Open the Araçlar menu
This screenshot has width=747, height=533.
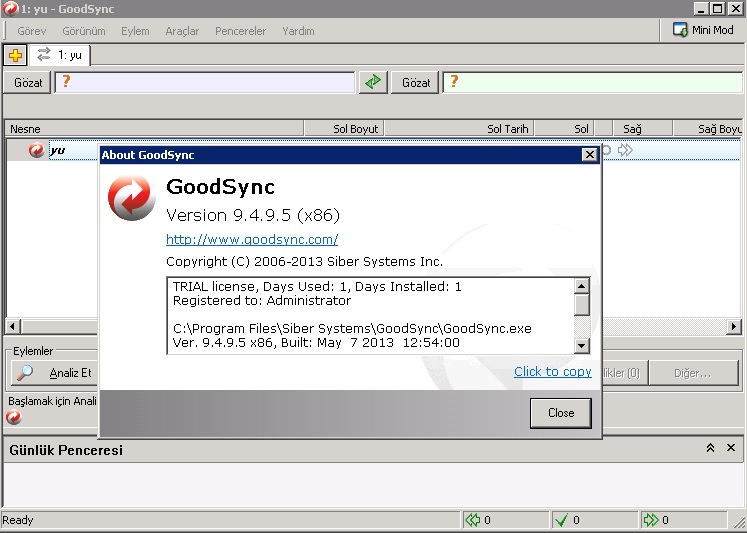tap(182, 31)
